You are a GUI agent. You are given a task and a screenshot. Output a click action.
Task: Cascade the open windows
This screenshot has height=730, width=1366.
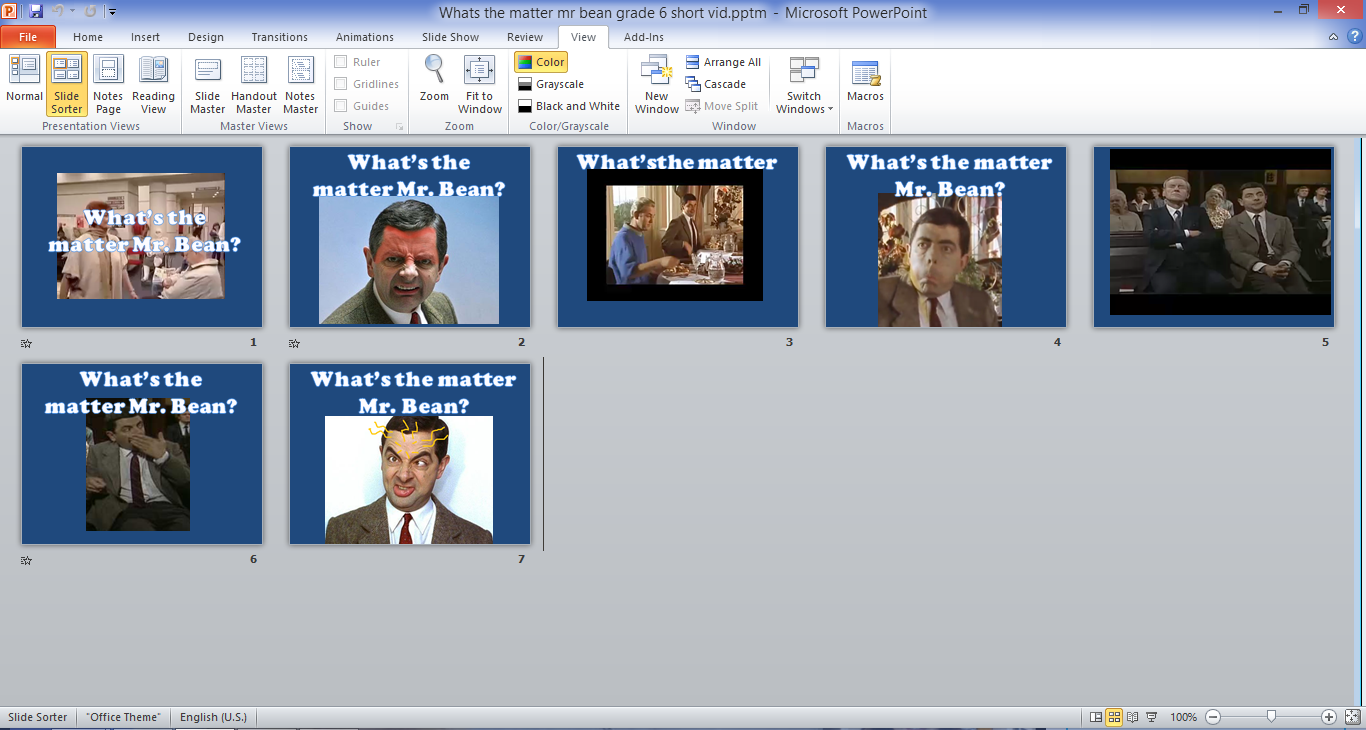tap(716, 84)
